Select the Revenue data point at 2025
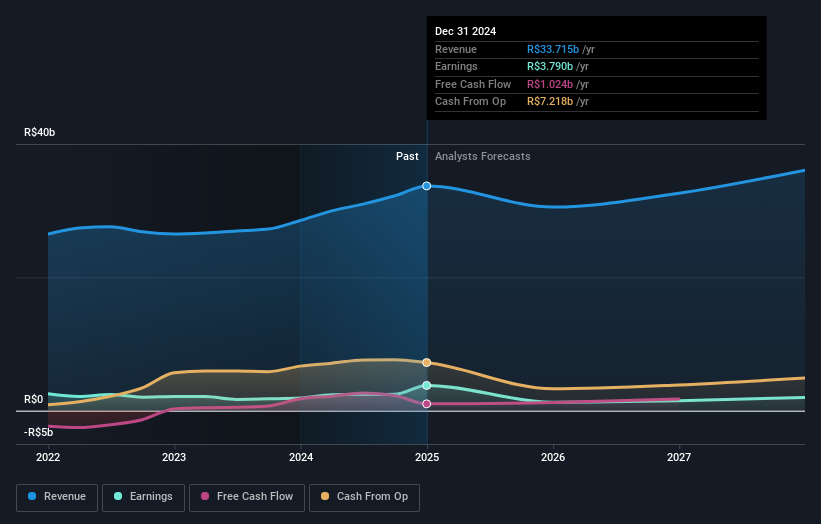Screen dimensions: 821x524 (427, 186)
